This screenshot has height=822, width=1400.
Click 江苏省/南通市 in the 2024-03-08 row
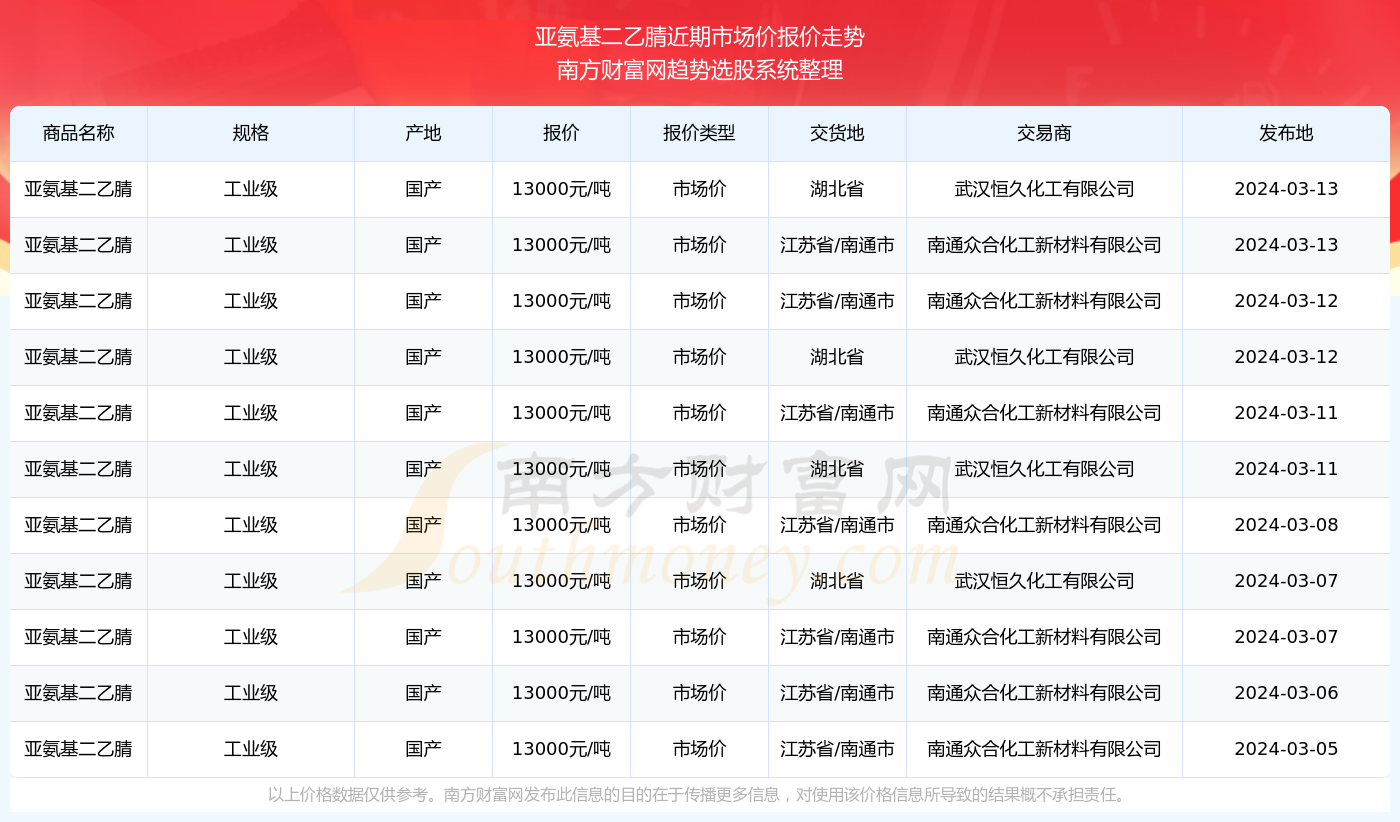[x=837, y=525]
